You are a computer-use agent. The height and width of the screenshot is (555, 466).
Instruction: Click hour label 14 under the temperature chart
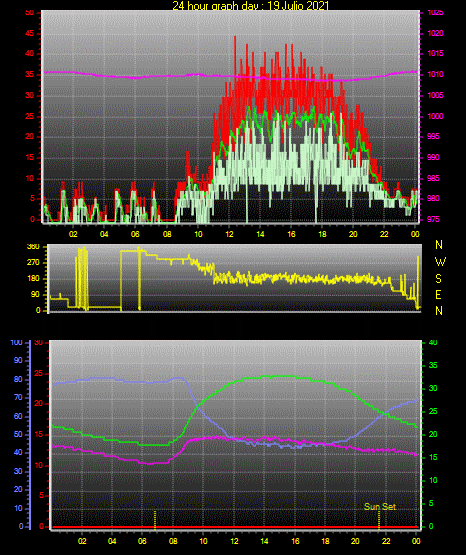coord(264,541)
